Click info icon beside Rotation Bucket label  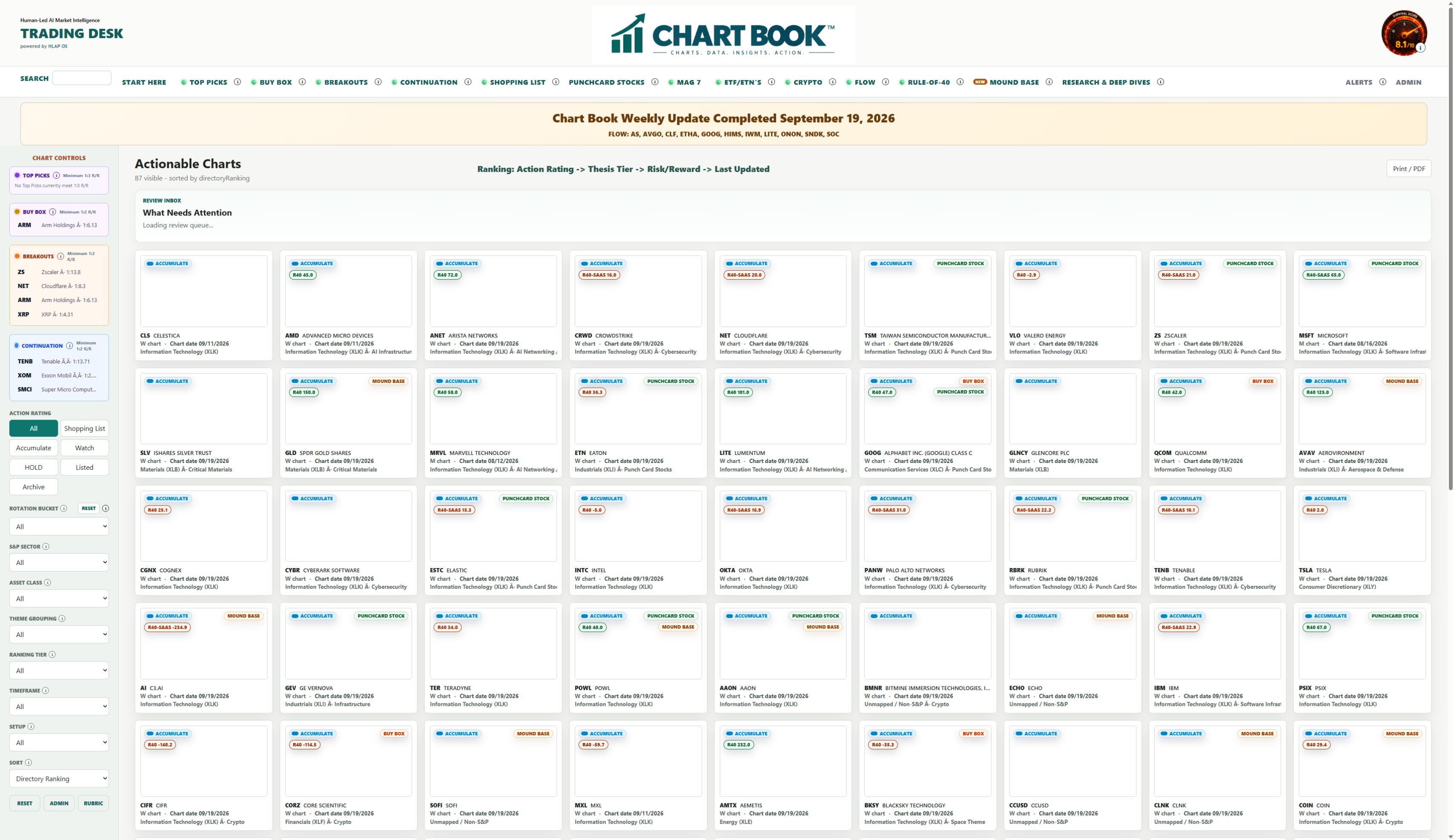(63, 509)
